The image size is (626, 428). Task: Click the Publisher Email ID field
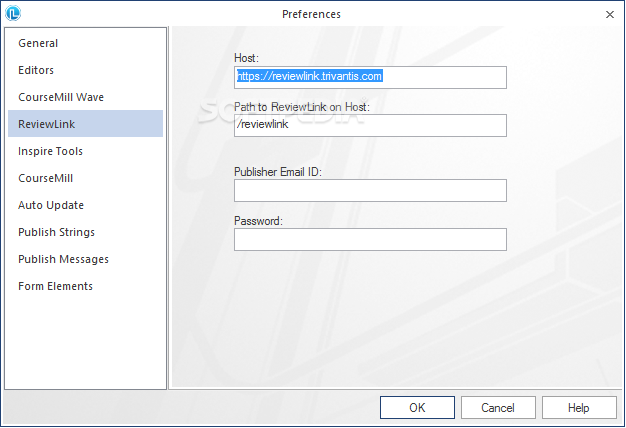point(370,190)
